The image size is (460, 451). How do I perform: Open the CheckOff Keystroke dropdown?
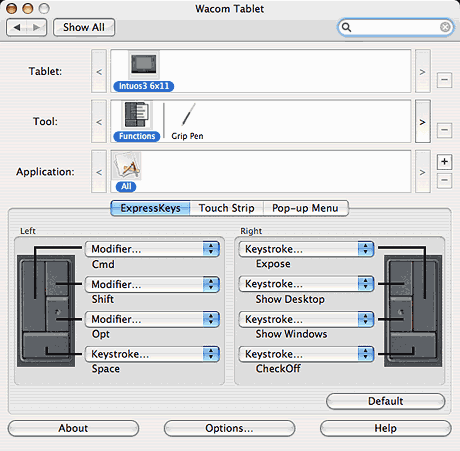306,354
